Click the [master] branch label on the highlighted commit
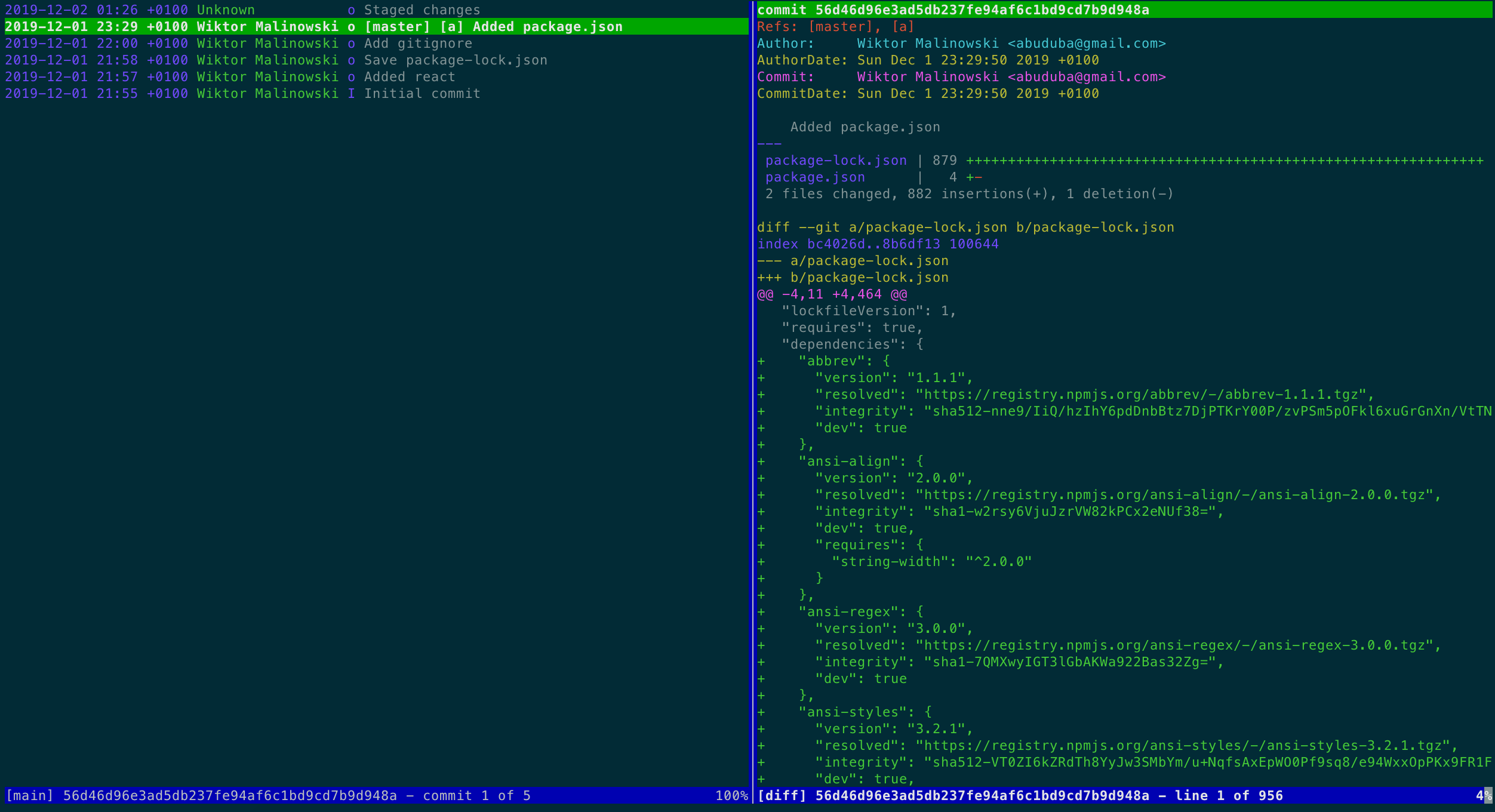 (x=398, y=26)
